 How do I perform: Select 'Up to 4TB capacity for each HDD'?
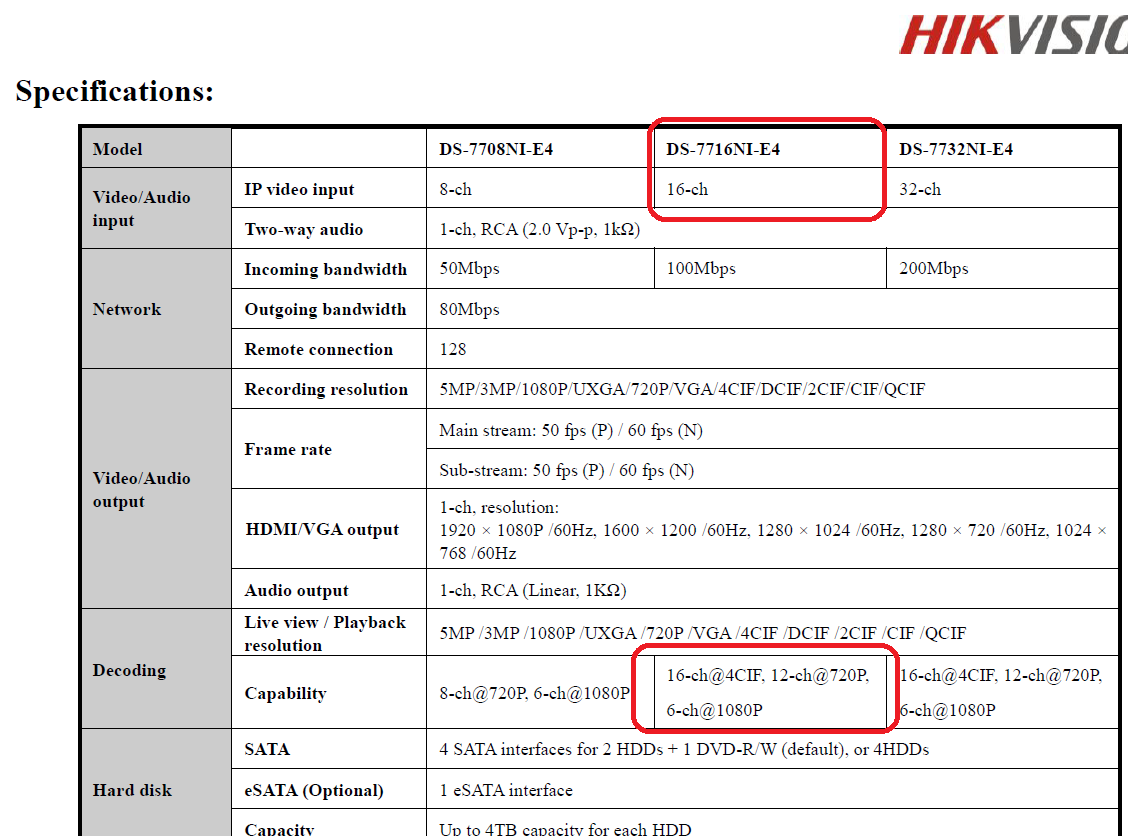(x=565, y=829)
